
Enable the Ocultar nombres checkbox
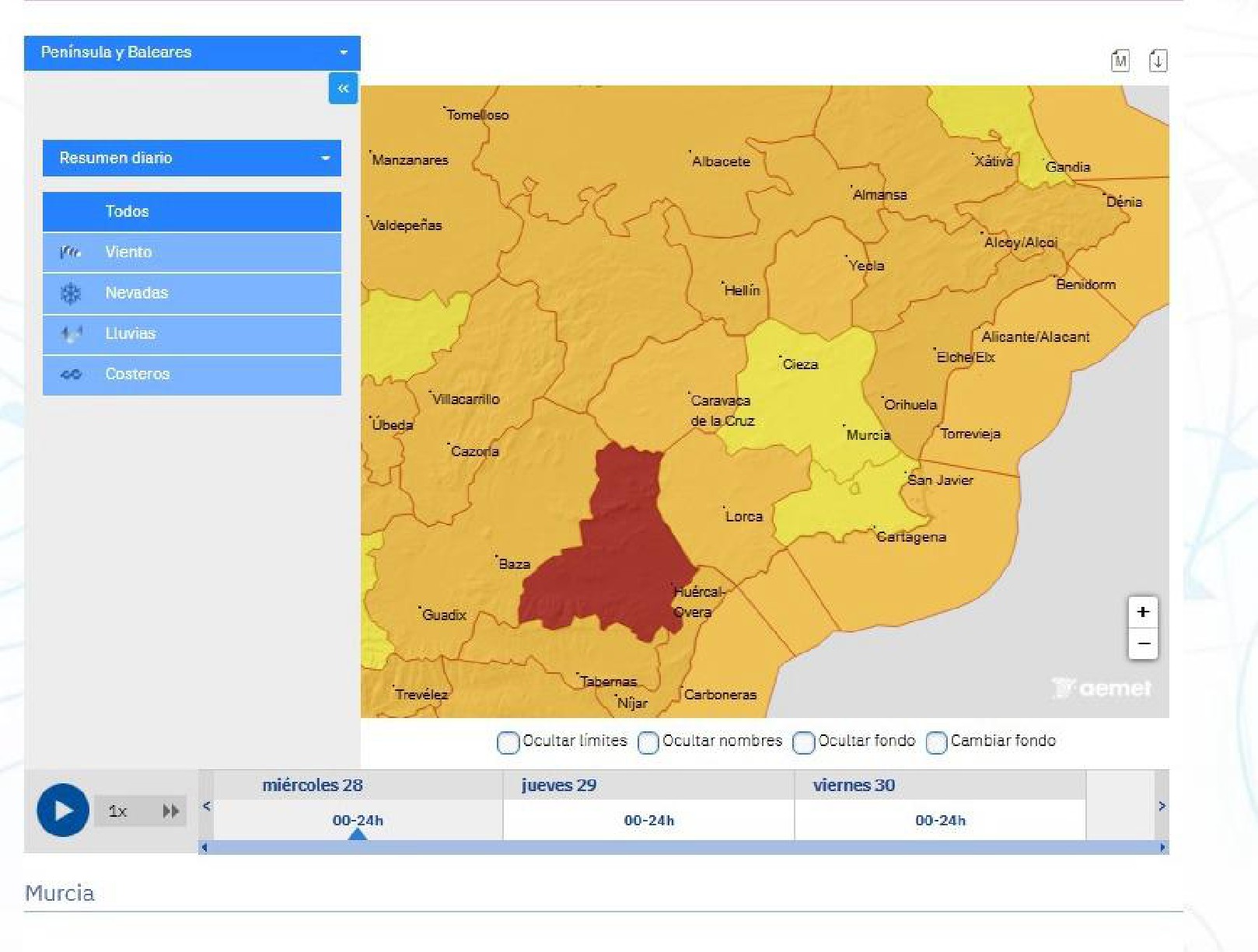pos(648,742)
